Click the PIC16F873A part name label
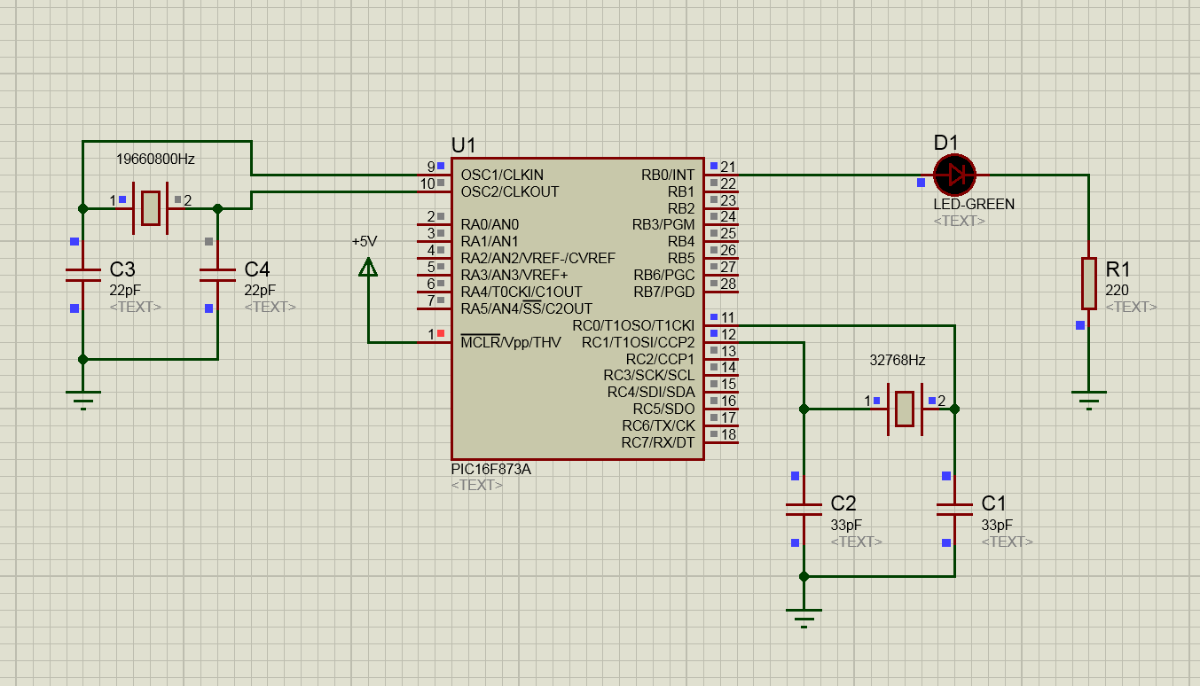Image resolution: width=1200 pixels, height=686 pixels. pos(491,469)
